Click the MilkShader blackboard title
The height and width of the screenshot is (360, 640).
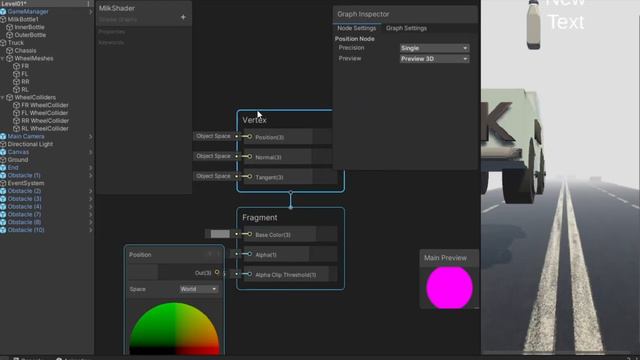117,8
